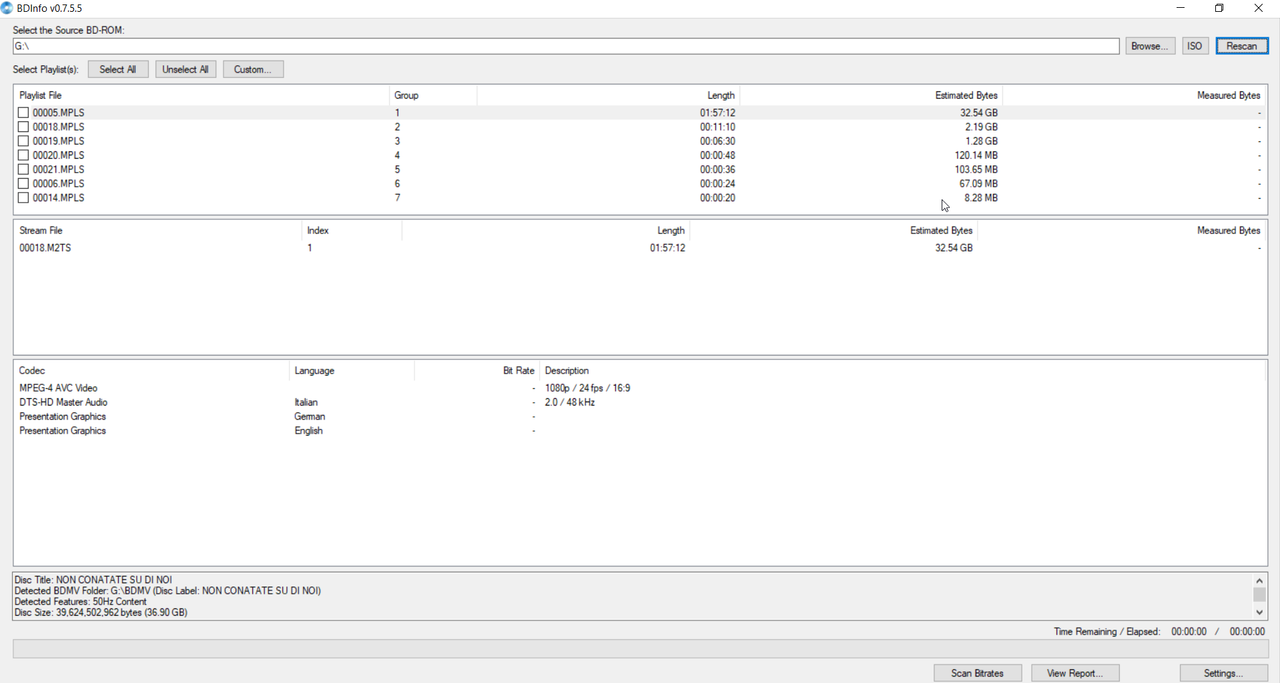Open View Report... button
1280x683 pixels.
1075,673
